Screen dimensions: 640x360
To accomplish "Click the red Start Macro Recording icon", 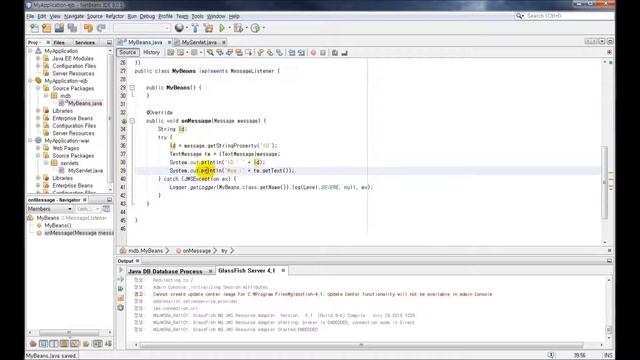I will [x=313, y=53].
